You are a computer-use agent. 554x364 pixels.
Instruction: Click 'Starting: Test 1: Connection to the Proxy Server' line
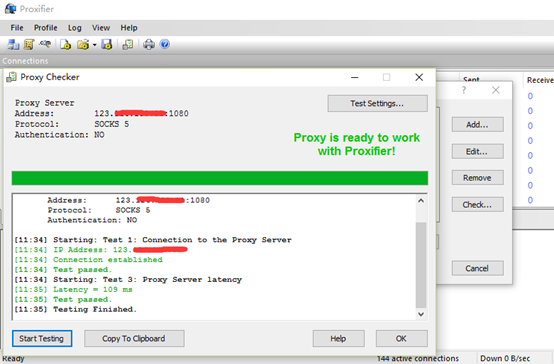pyautogui.click(x=153, y=240)
